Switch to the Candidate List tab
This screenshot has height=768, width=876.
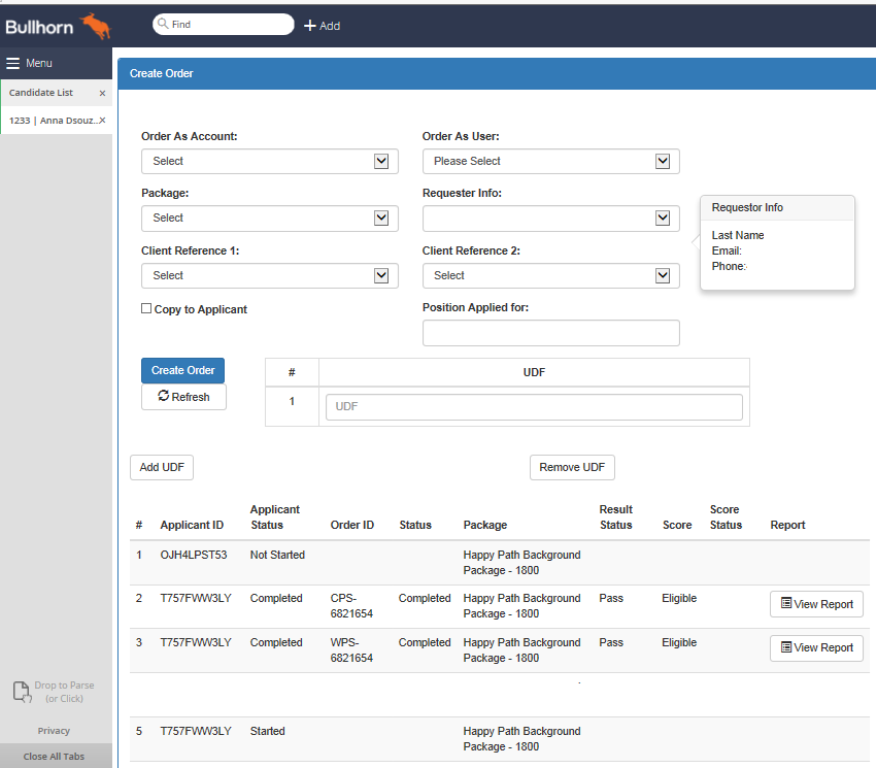coord(45,93)
